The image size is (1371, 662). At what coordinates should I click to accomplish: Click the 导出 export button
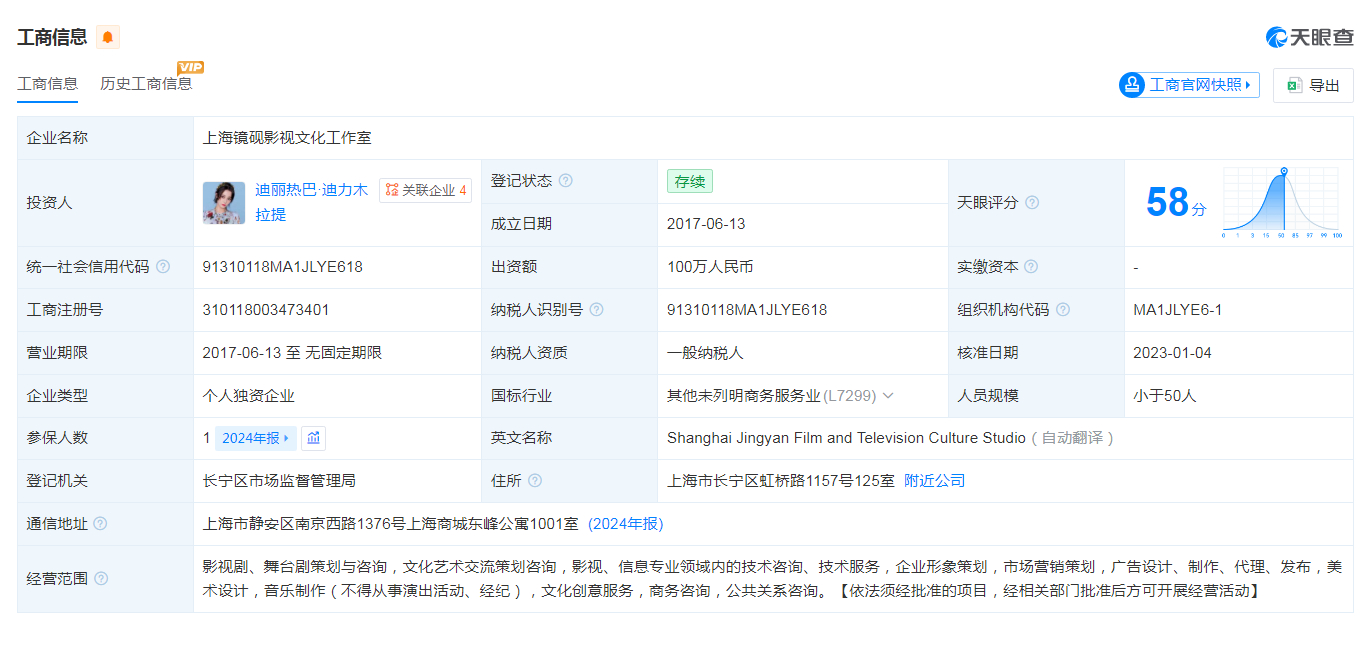[1313, 85]
